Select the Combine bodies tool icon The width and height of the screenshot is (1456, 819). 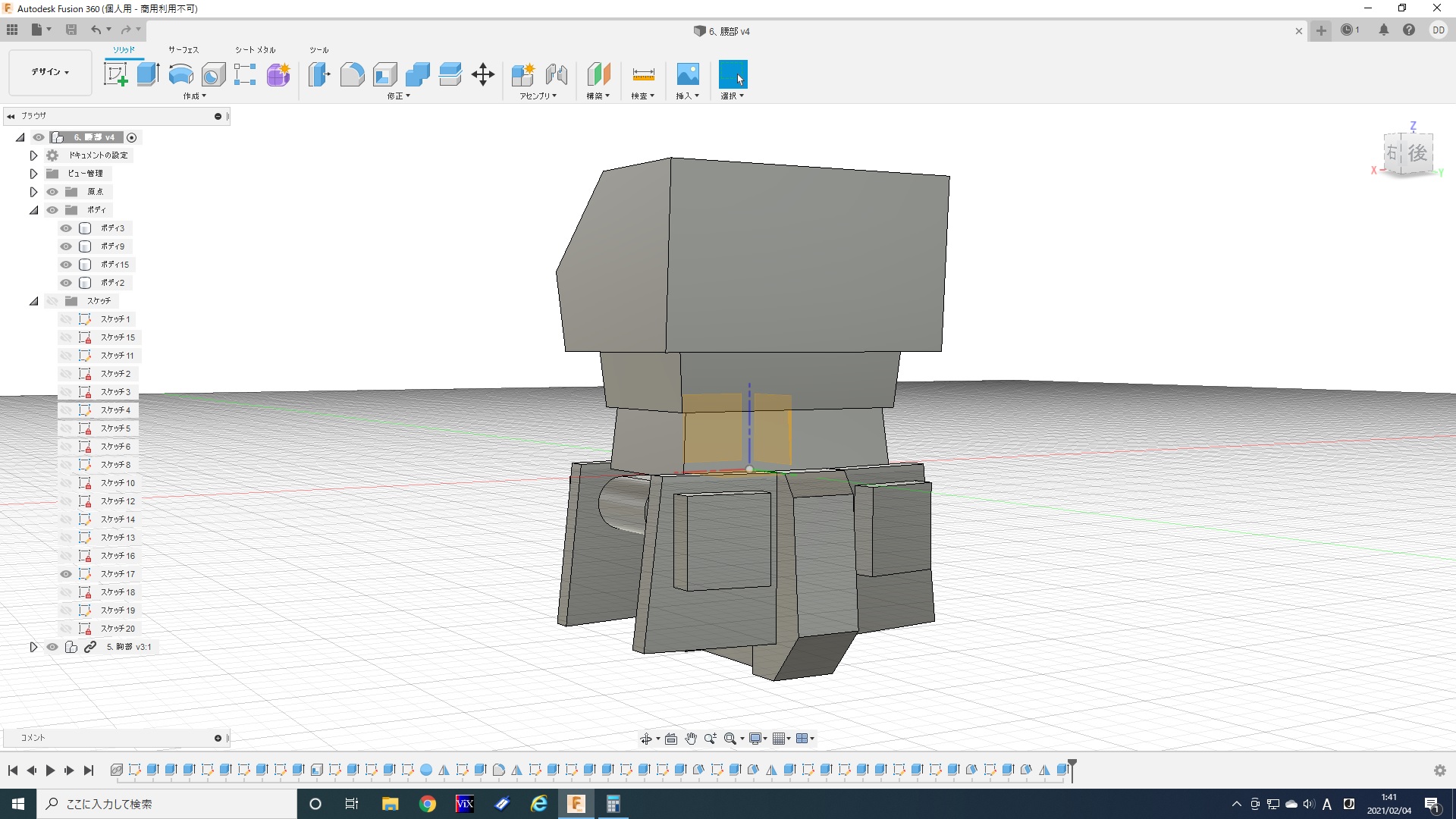tap(417, 74)
